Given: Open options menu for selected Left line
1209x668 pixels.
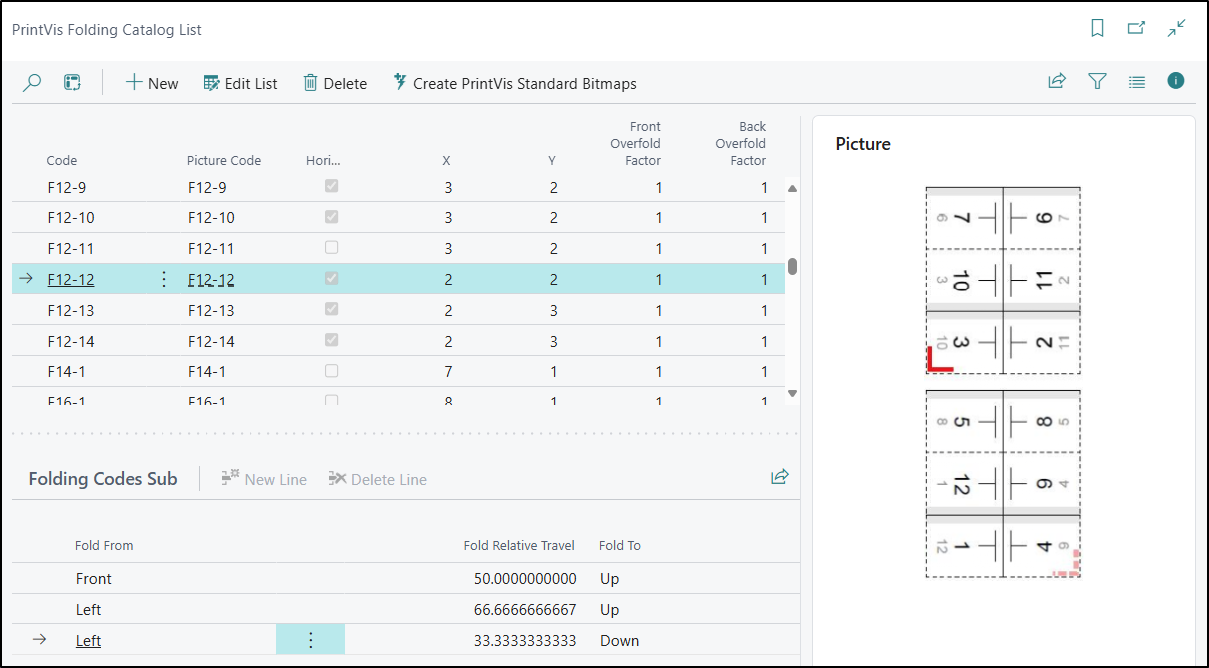Looking at the screenshot, I should click(310, 640).
